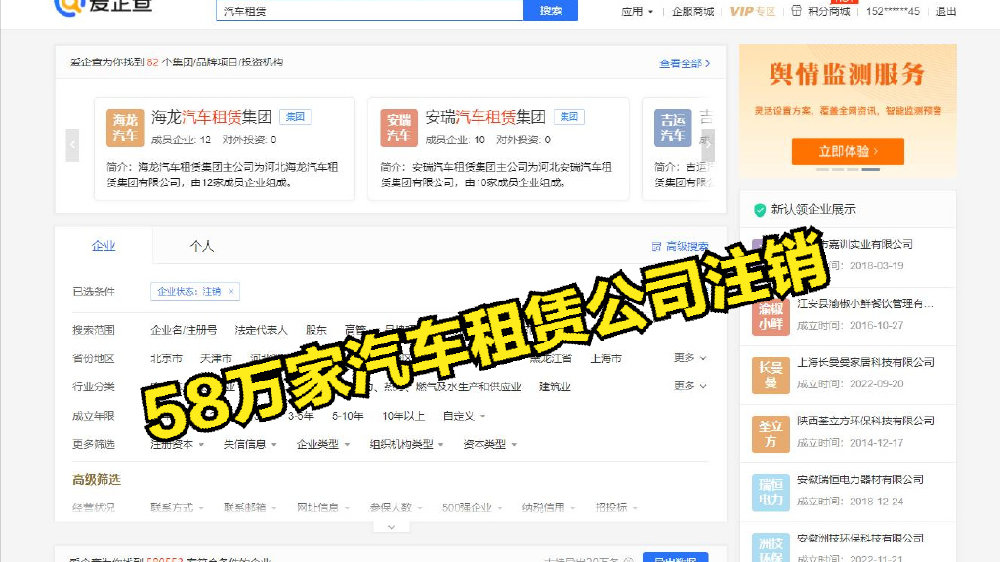The width and height of the screenshot is (1000, 562).
Task: Click 立即体验 on the 舆情监测 banner
Action: 847,151
